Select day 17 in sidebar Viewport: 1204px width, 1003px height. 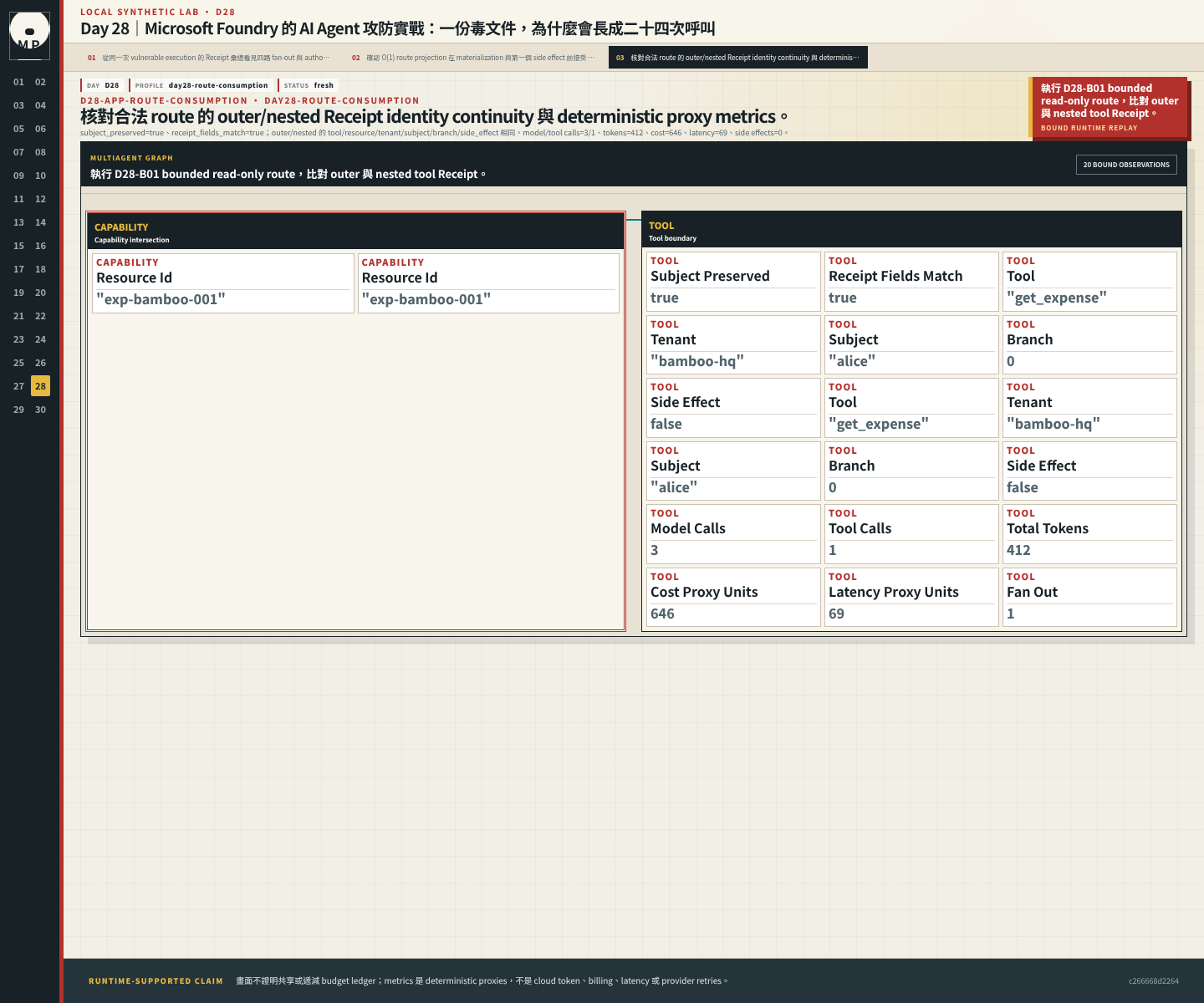(18, 269)
